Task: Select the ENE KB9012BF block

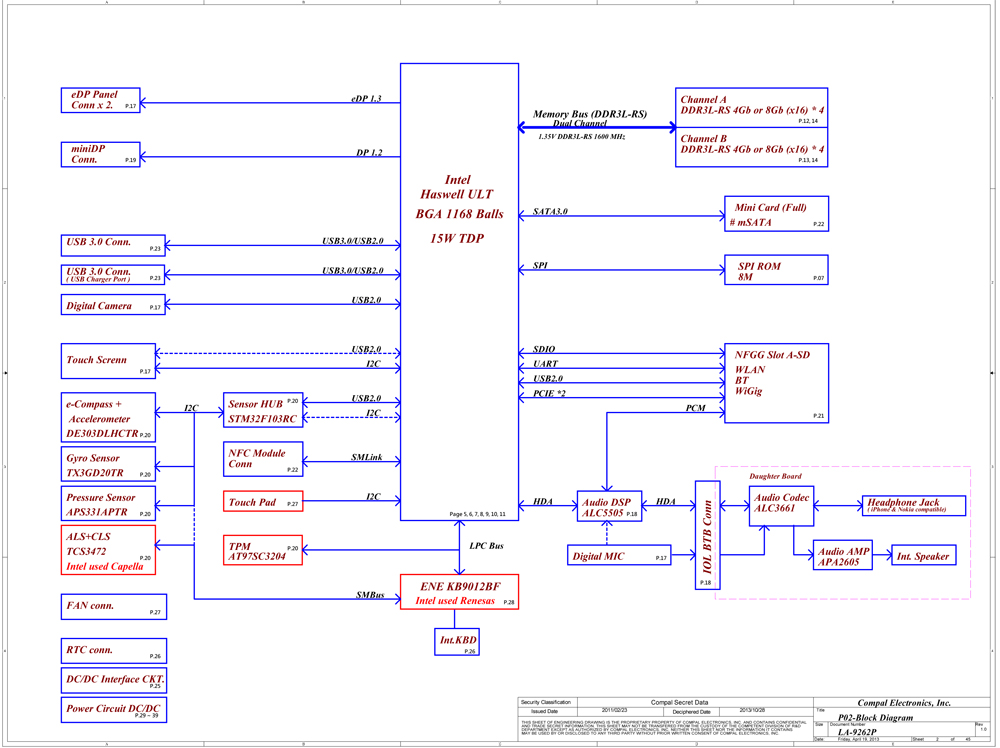Action: [459, 592]
